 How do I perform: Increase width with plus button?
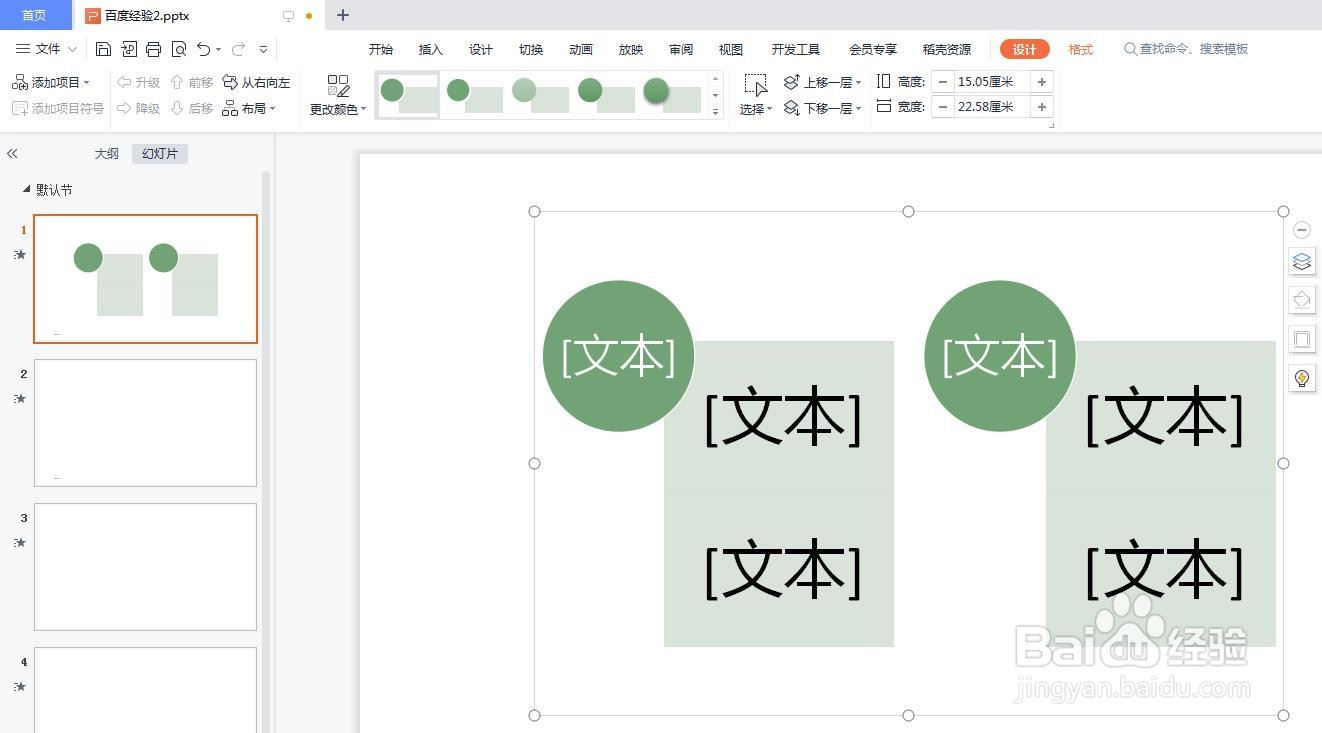pos(1042,107)
